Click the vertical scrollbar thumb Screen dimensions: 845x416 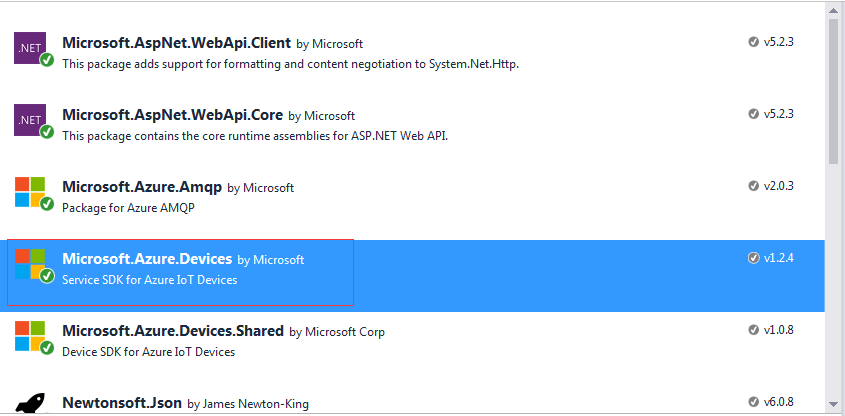point(834,90)
